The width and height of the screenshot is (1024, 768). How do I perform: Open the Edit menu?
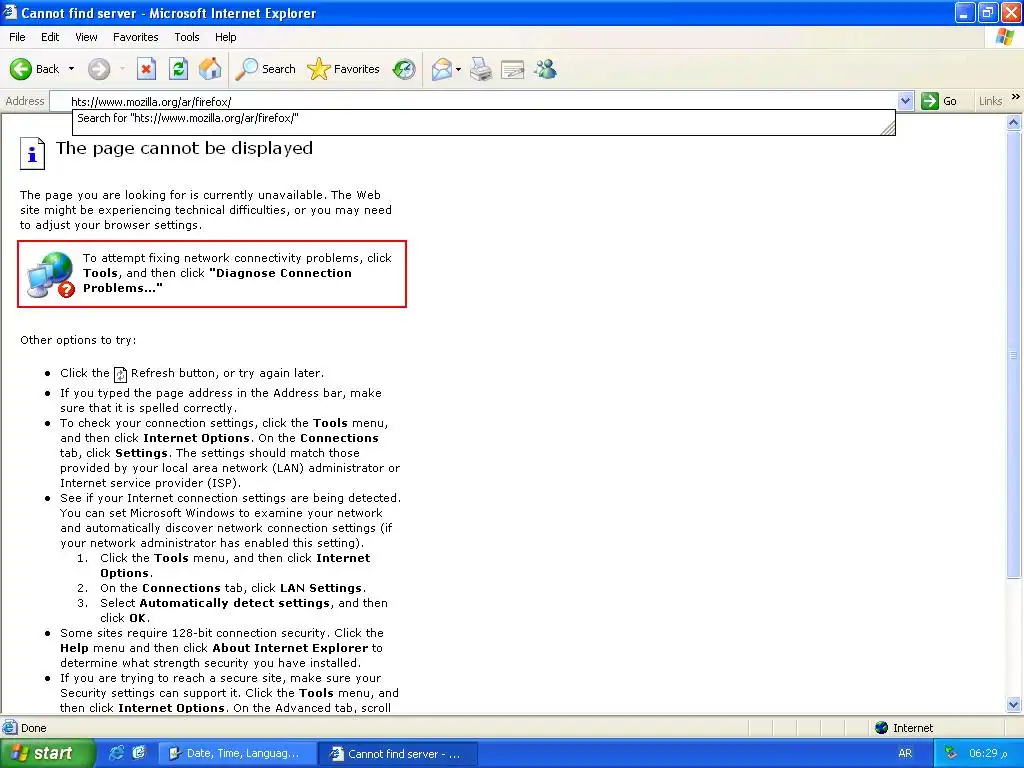50,37
